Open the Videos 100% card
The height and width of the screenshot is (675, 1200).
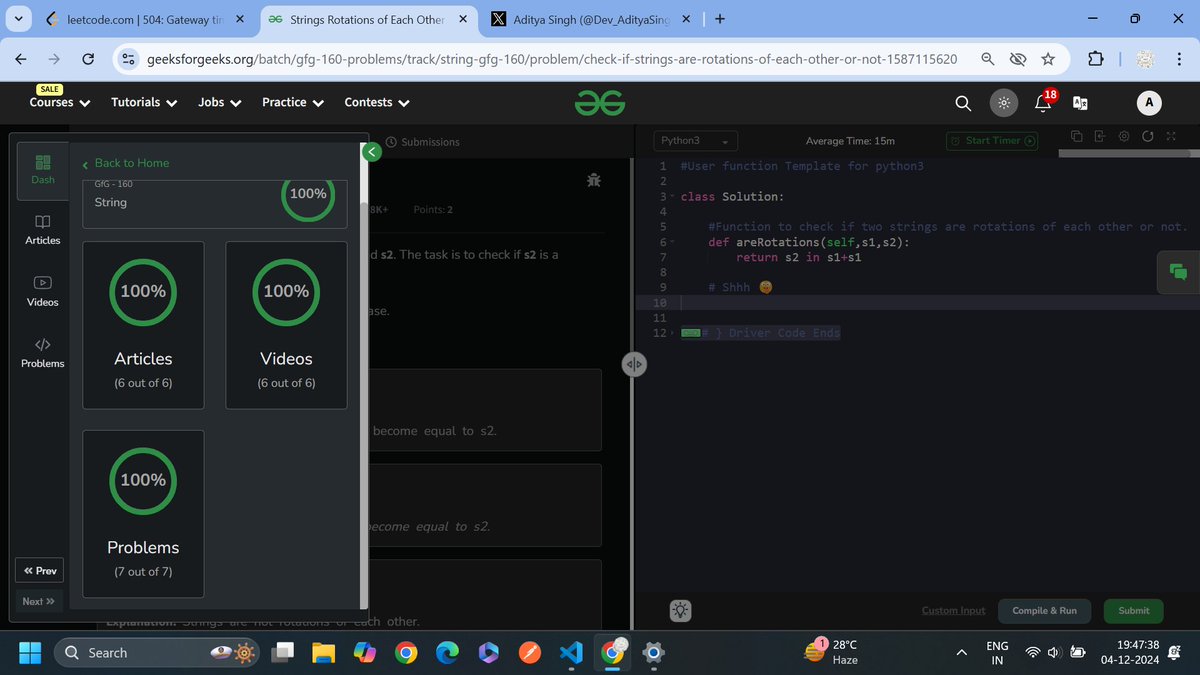pos(286,325)
